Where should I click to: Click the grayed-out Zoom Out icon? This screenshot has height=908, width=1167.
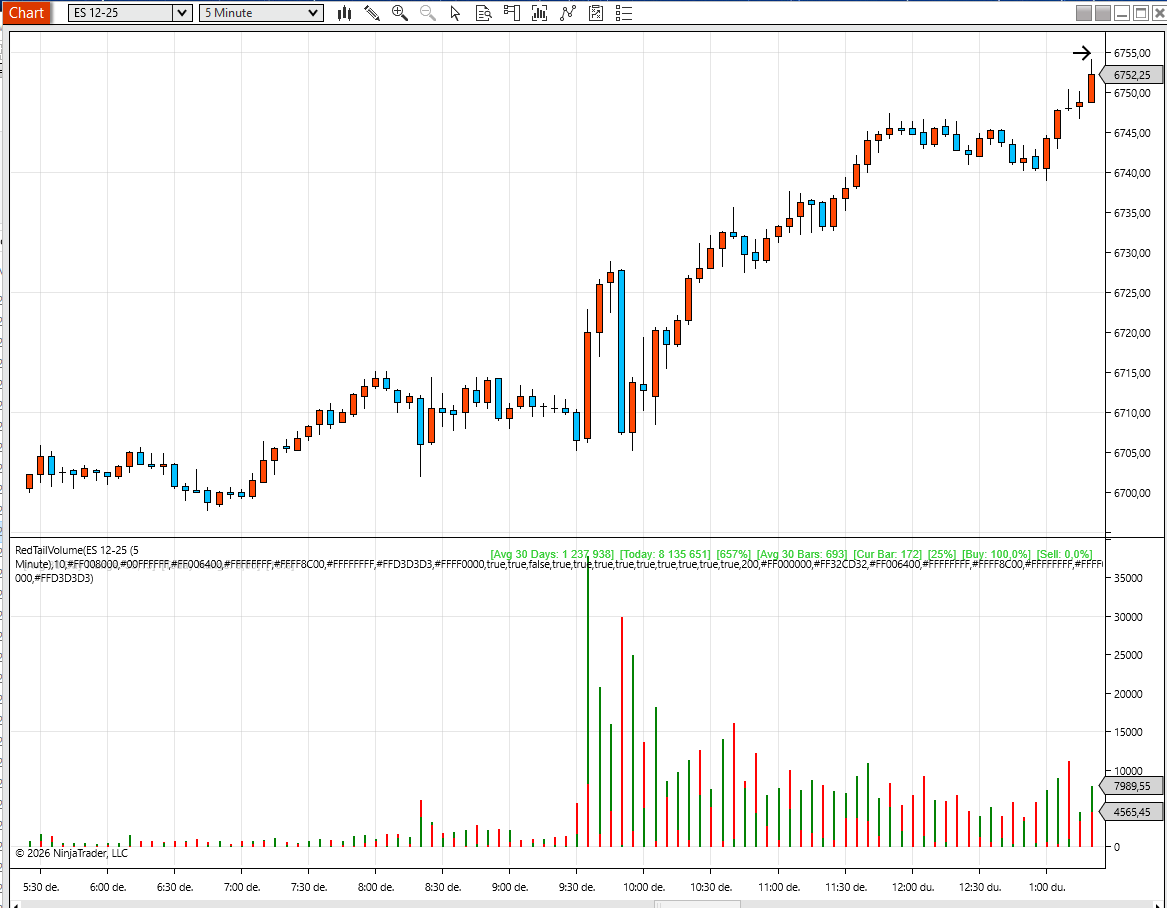[427, 13]
